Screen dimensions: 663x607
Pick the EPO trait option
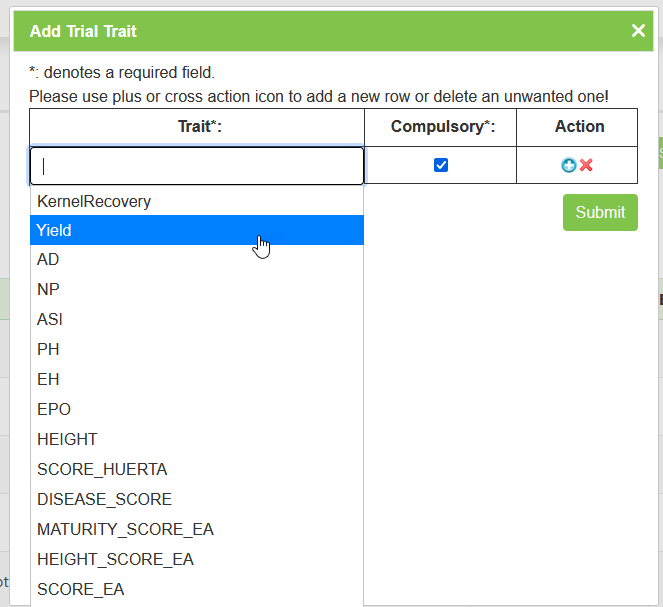point(54,409)
